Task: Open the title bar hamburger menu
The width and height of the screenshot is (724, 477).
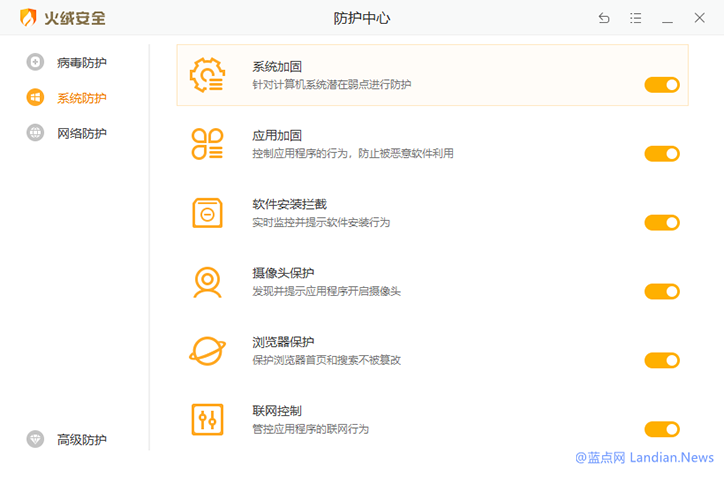Action: pyautogui.click(x=636, y=18)
